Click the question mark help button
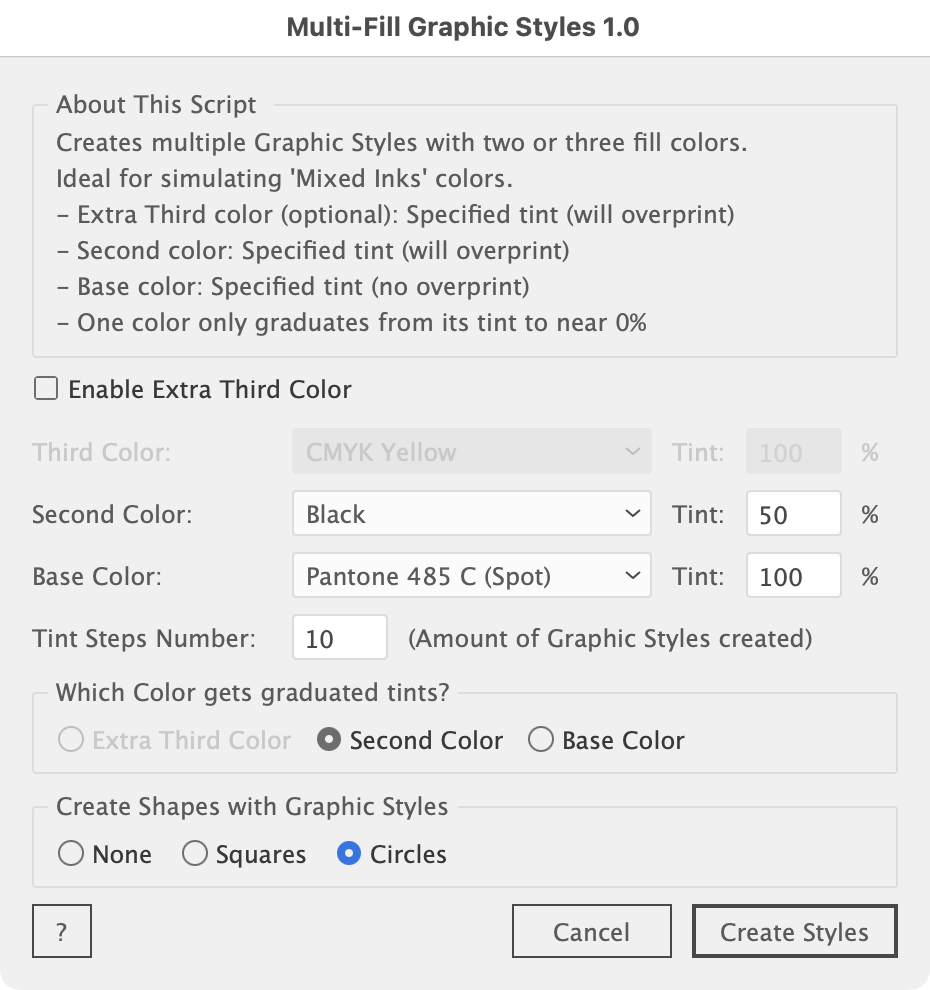The height and width of the screenshot is (990, 930). 62,932
